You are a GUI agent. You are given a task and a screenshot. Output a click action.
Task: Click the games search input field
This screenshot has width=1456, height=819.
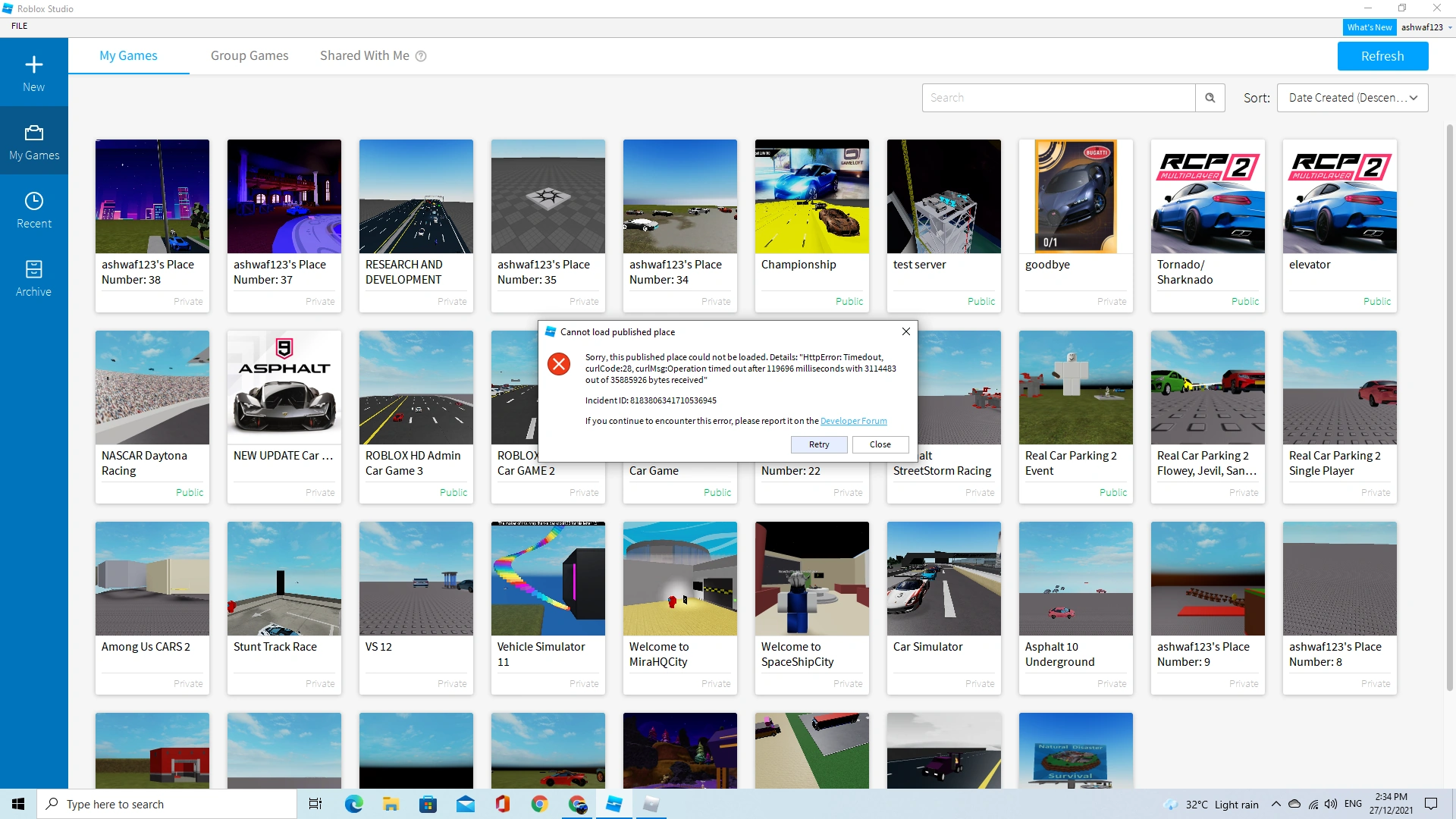[1058, 98]
